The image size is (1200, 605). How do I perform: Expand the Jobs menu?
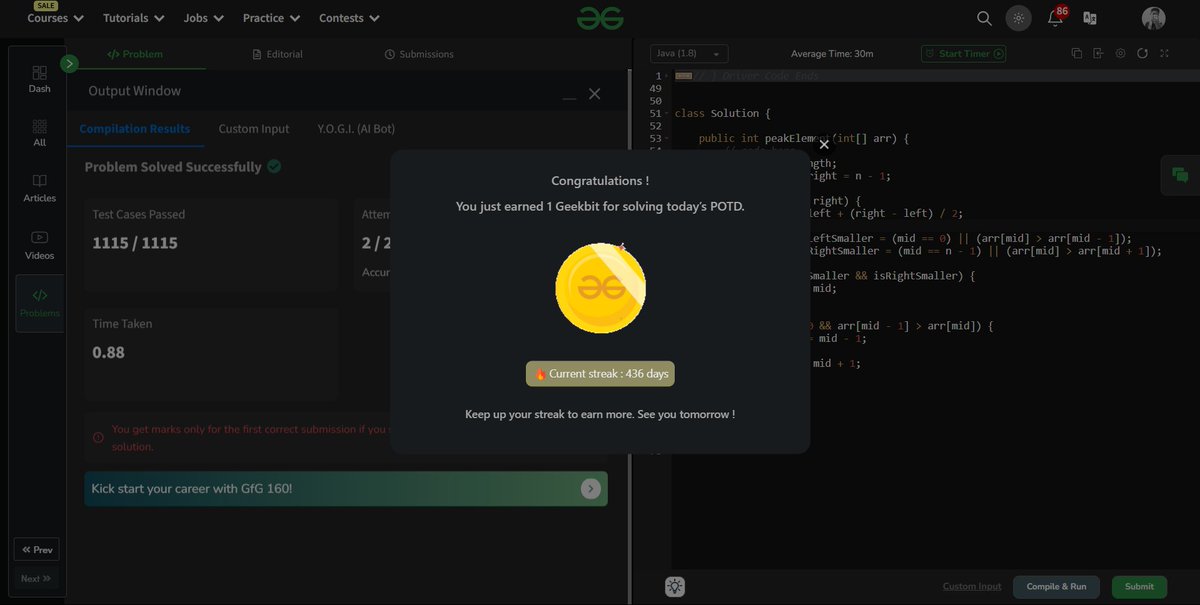203,18
